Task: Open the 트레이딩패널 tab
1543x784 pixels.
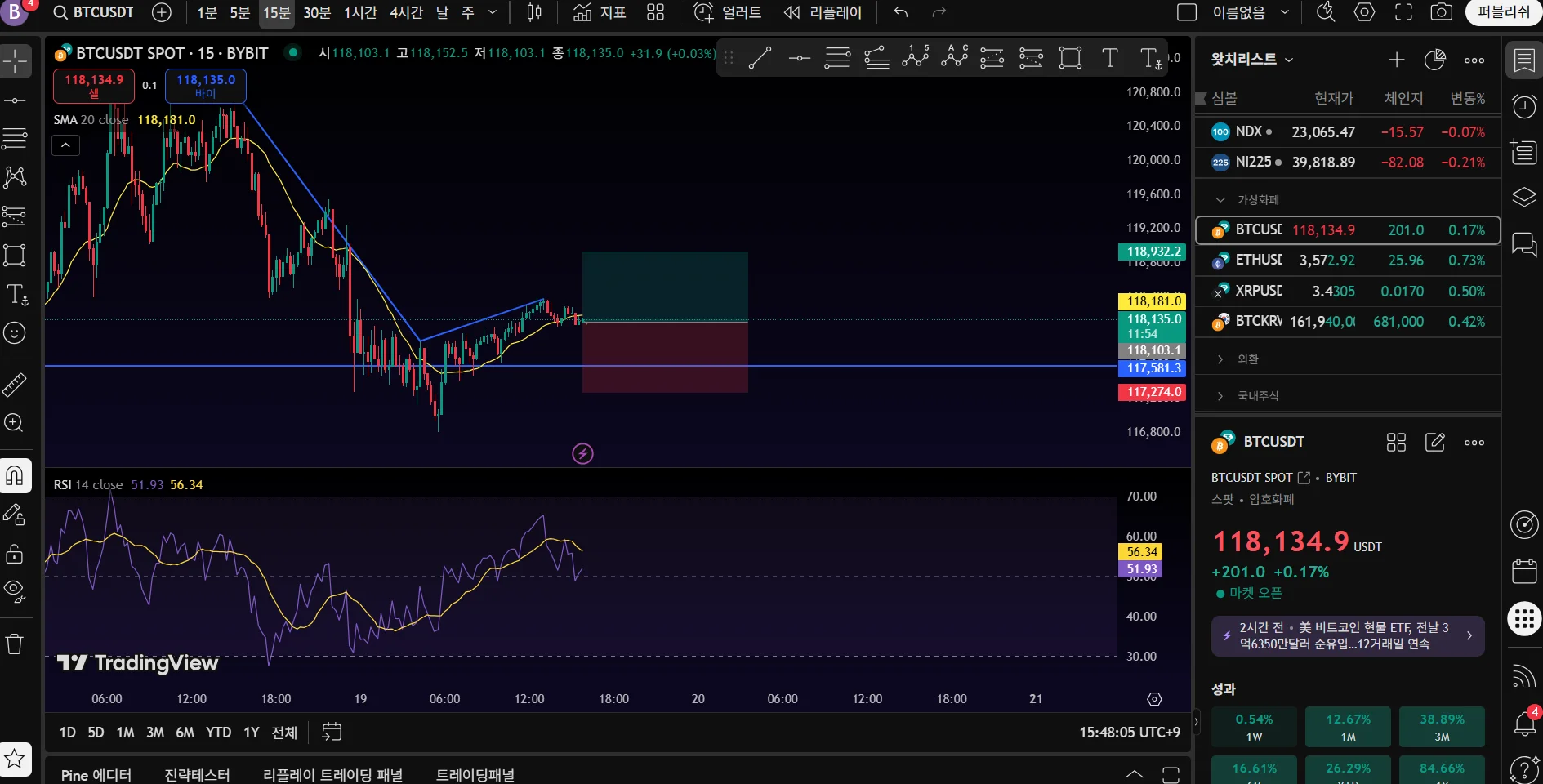Action: coord(475,774)
